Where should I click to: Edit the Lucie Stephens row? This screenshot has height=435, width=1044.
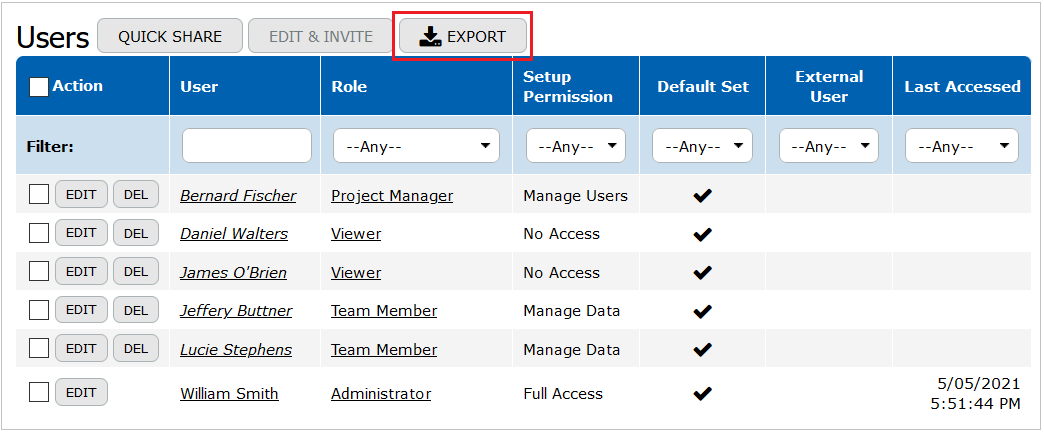(x=81, y=348)
